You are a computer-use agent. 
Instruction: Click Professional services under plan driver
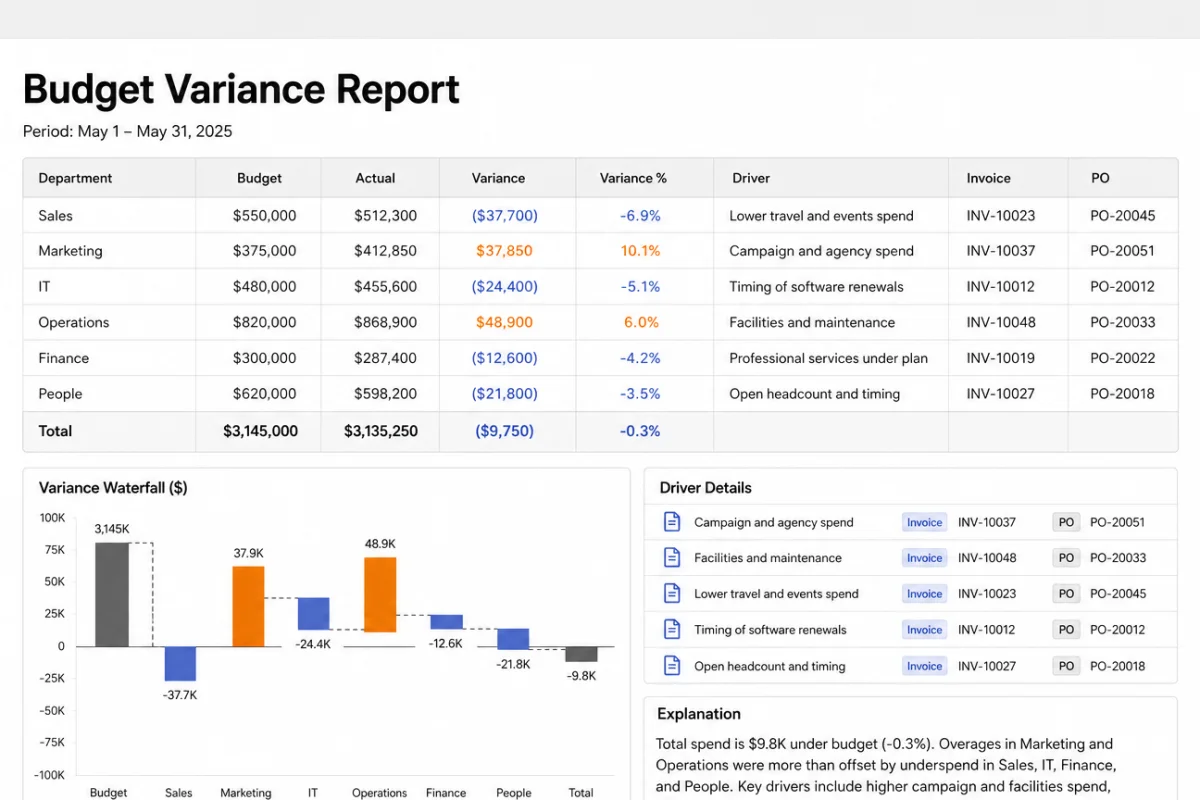828,358
